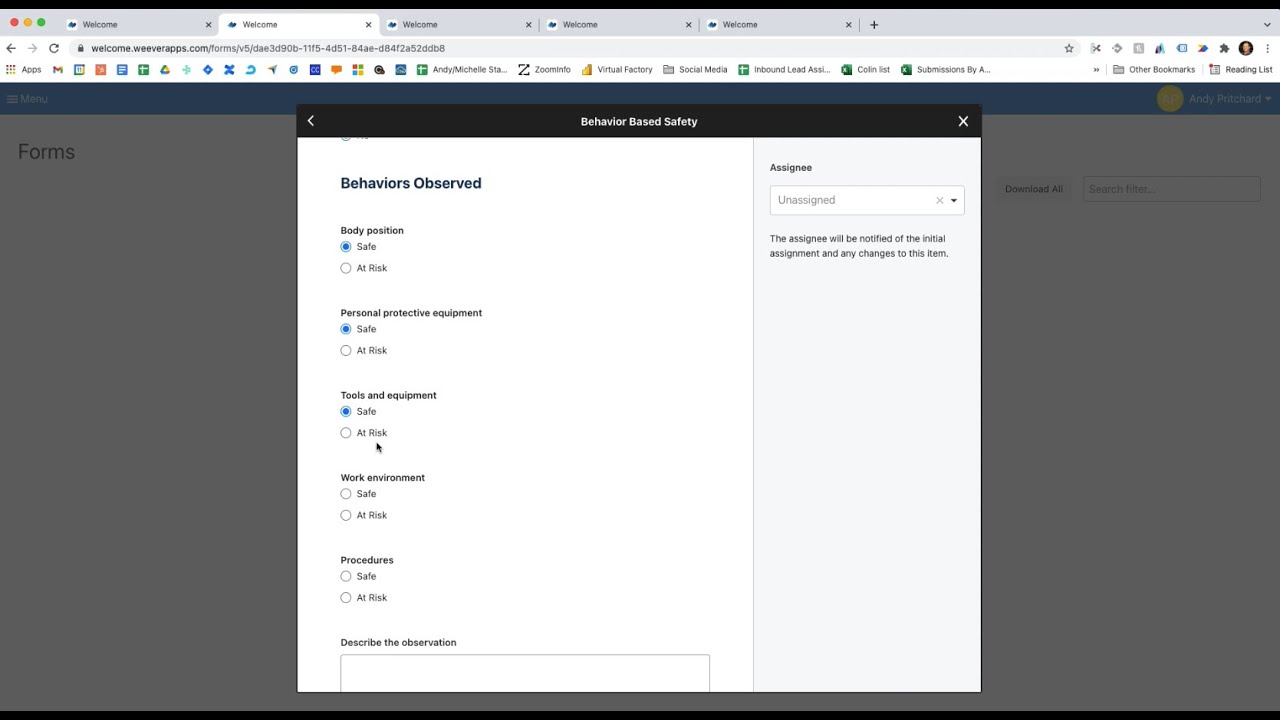This screenshot has width=1280, height=720.
Task: Open a new browser tab
Action: [x=874, y=25]
